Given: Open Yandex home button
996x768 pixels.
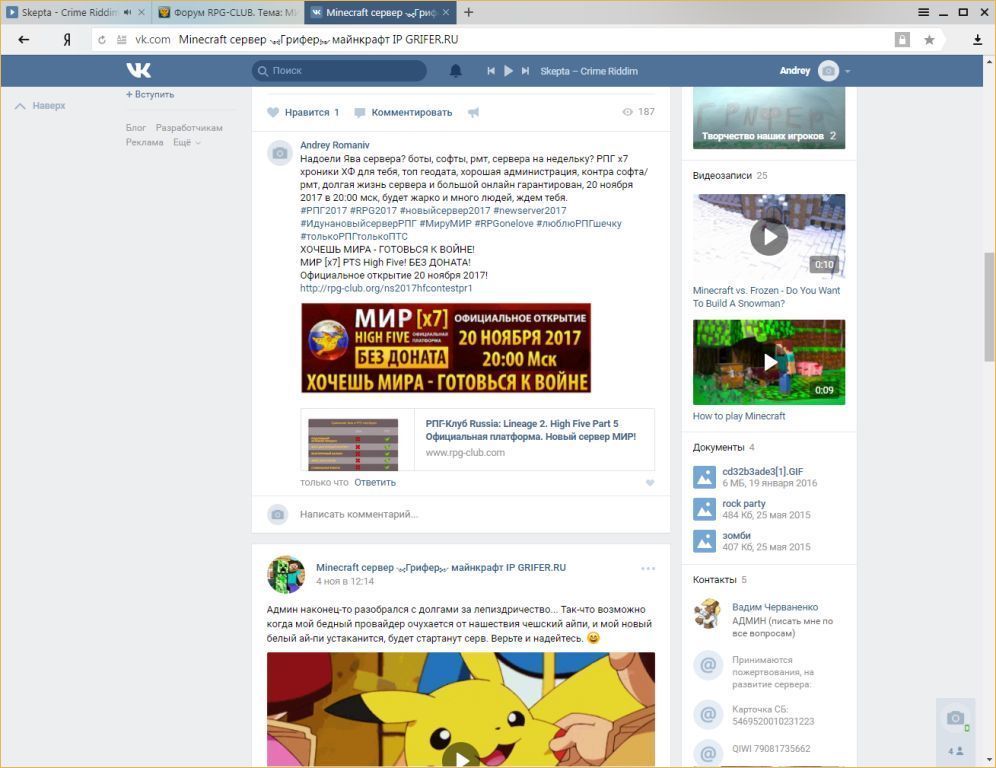Looking at the screenshot, I should point(67,39).
